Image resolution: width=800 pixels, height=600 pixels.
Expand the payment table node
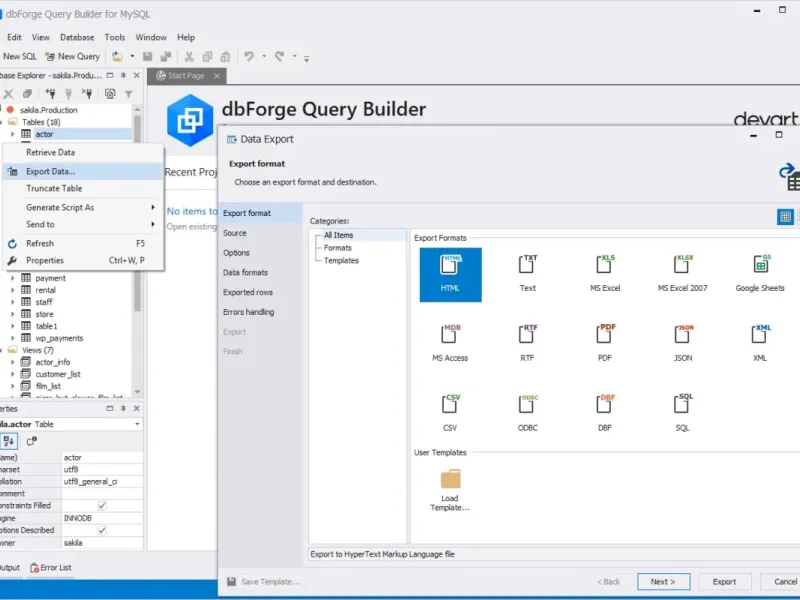(x=12, y=278)
